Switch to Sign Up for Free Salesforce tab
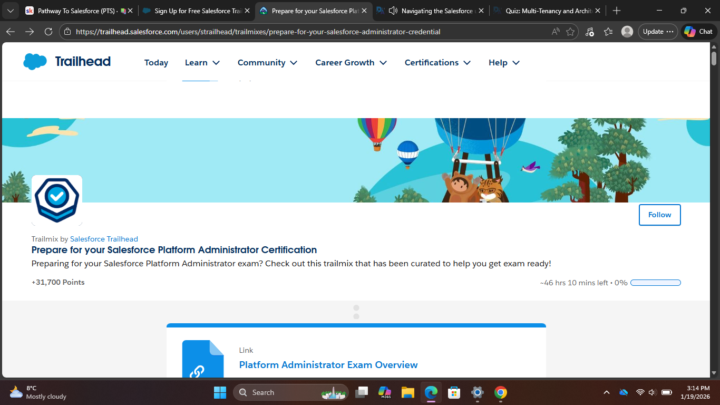This screenshot has width=720, height=405. pos(195,11)
